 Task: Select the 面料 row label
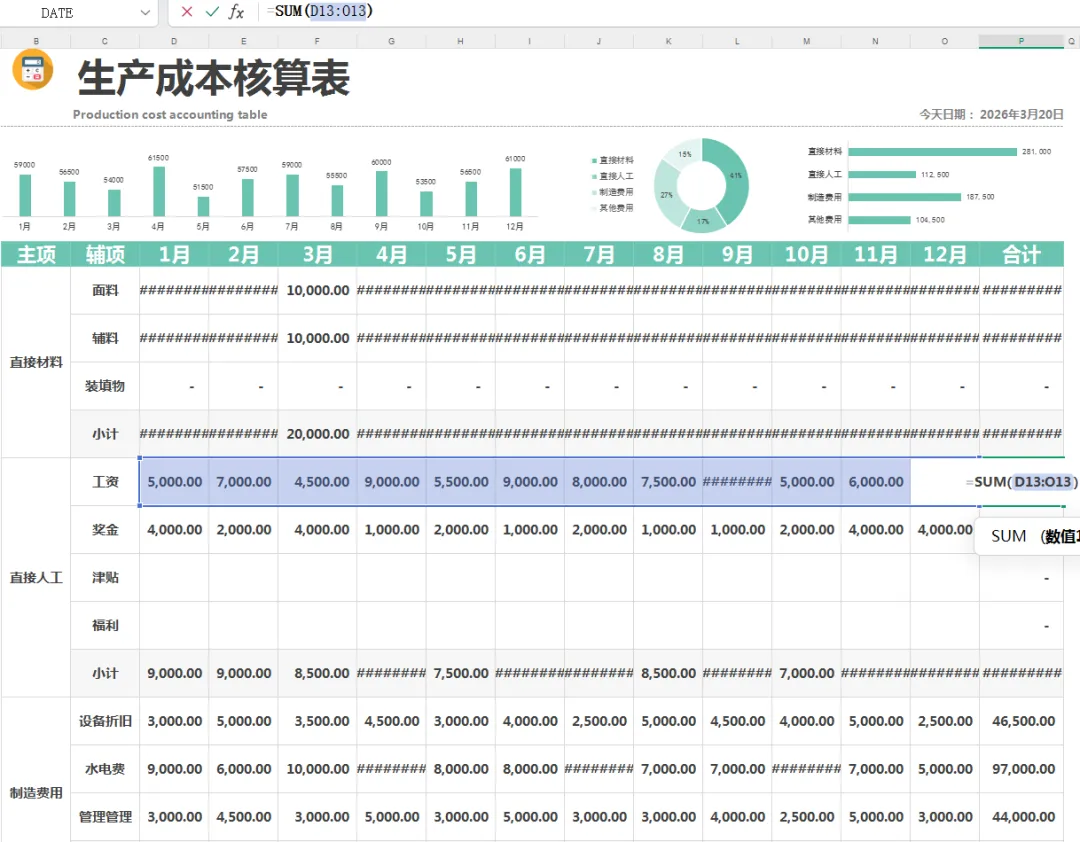[105, 290]
